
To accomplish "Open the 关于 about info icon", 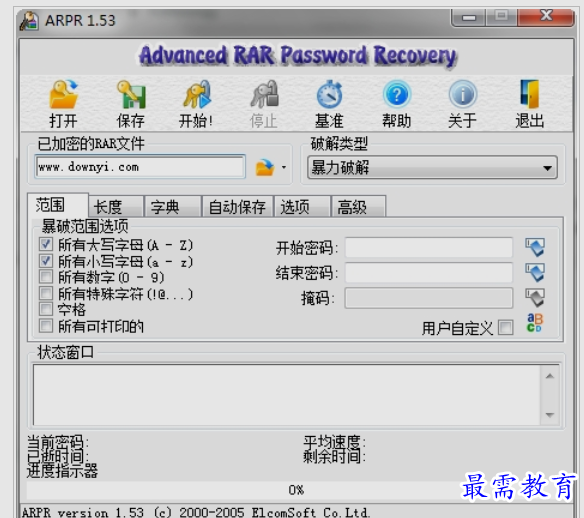I will point(463,95).
